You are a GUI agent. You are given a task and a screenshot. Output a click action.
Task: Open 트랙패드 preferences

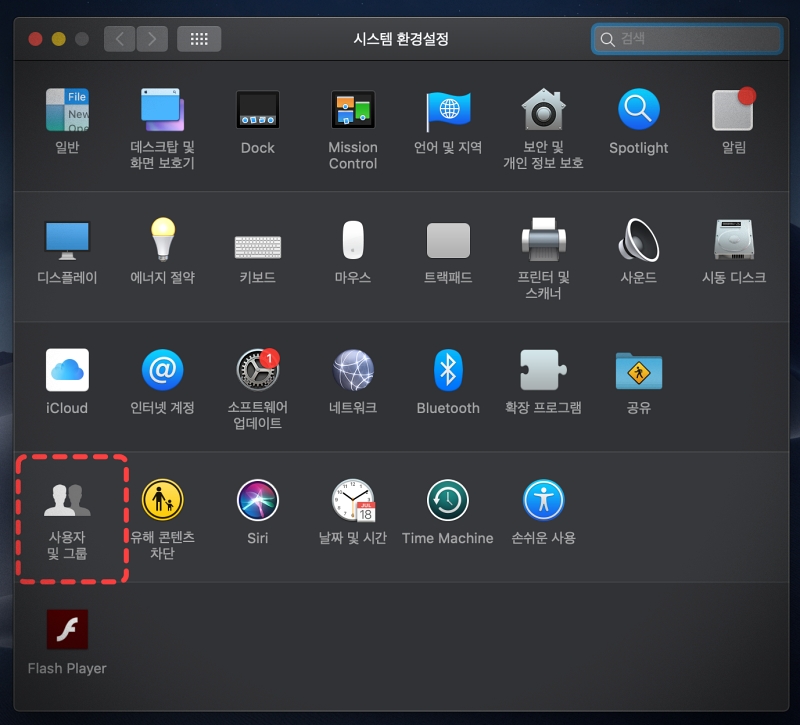448,240
